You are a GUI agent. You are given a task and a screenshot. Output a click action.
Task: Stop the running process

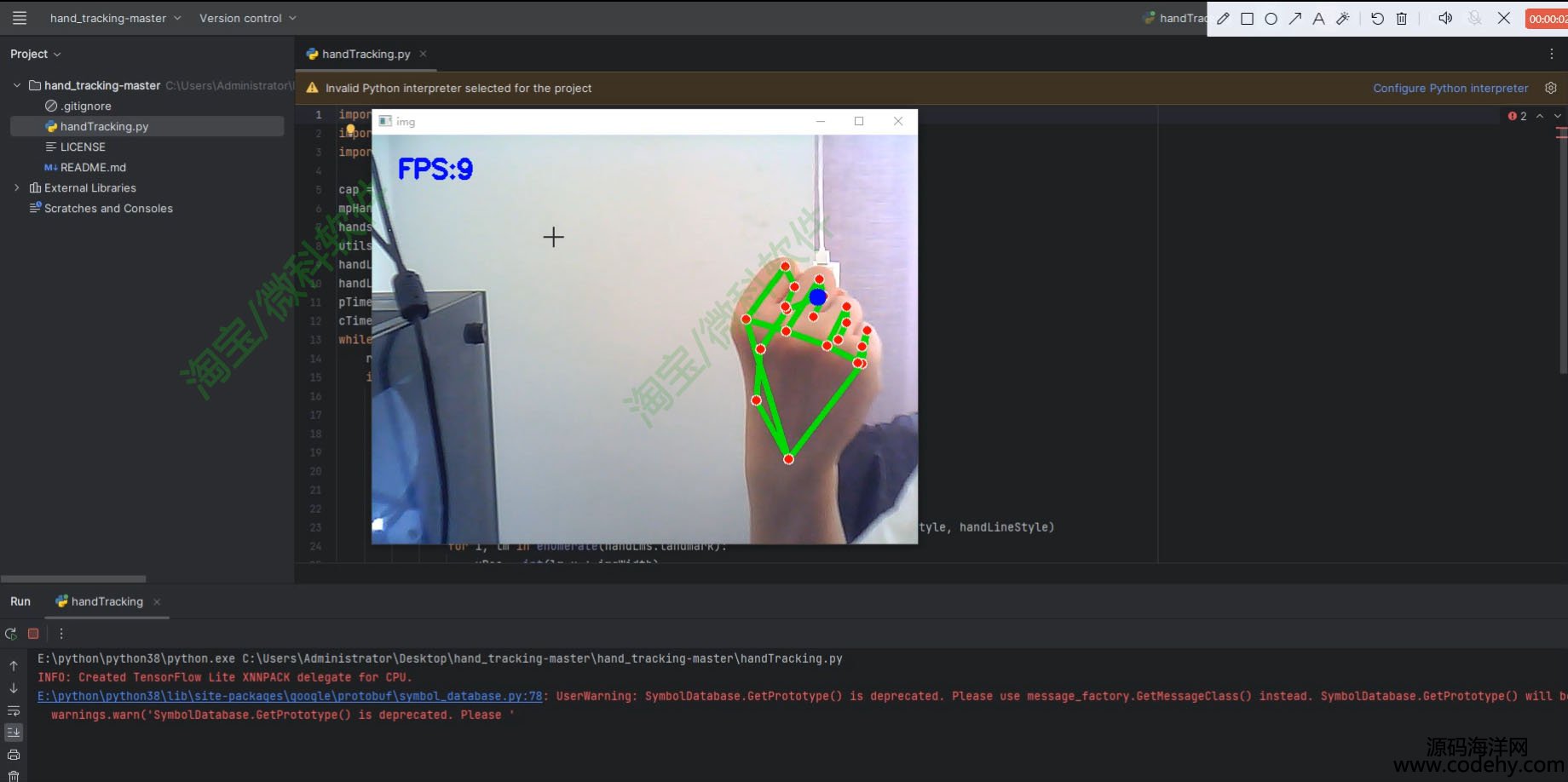point(33,634)
